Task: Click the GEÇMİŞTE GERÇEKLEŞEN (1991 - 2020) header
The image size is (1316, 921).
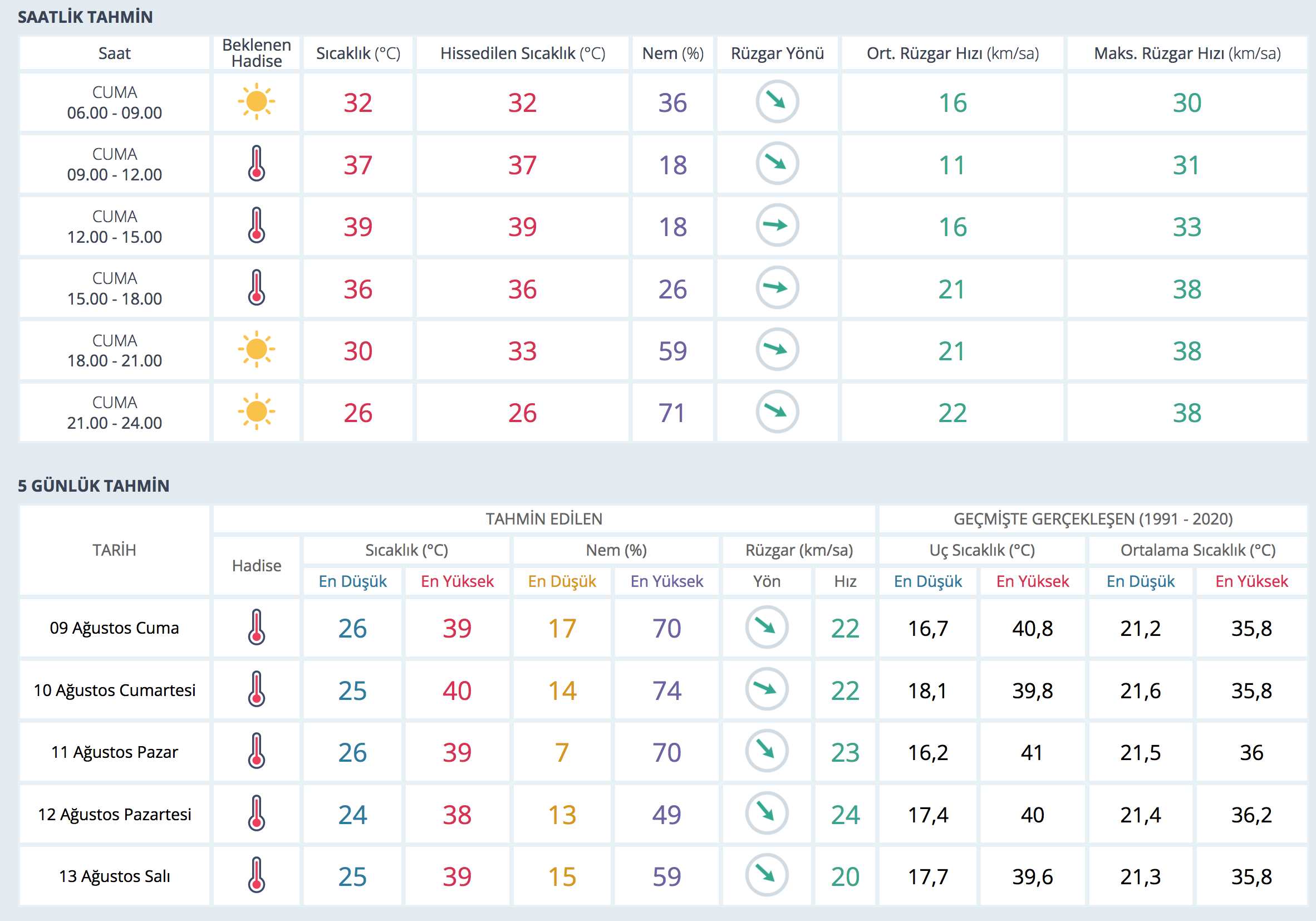Action: (x=1092, y=519)
